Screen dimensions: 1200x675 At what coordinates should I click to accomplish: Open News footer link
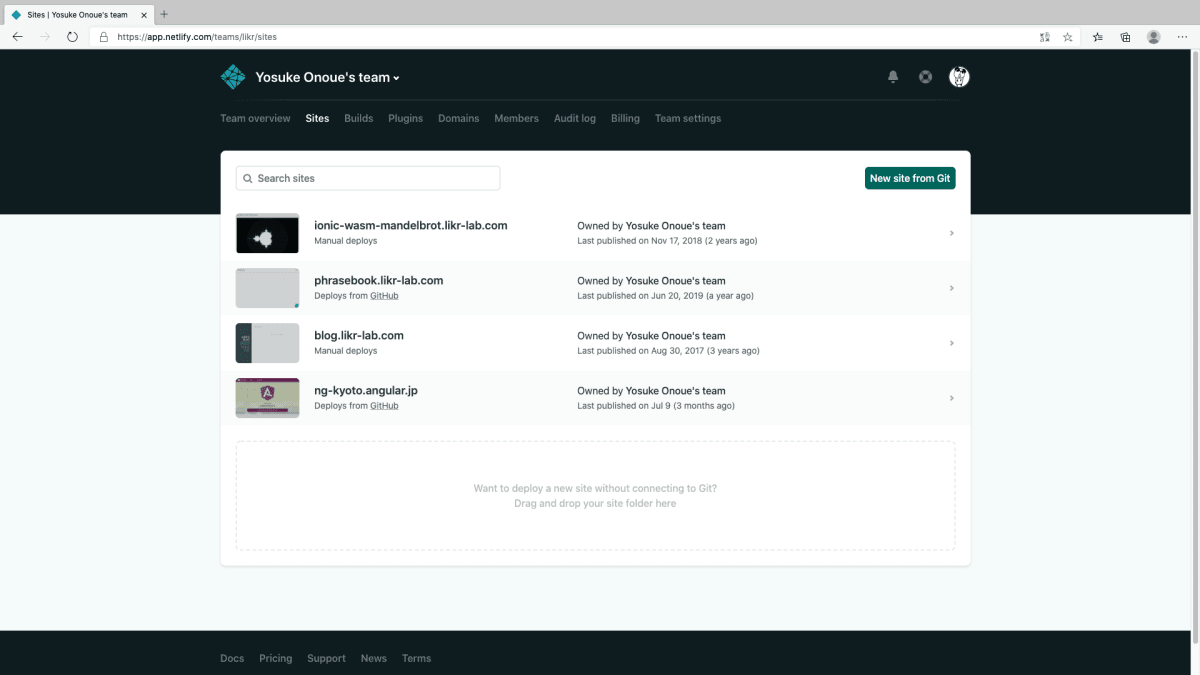pos(374,658)
